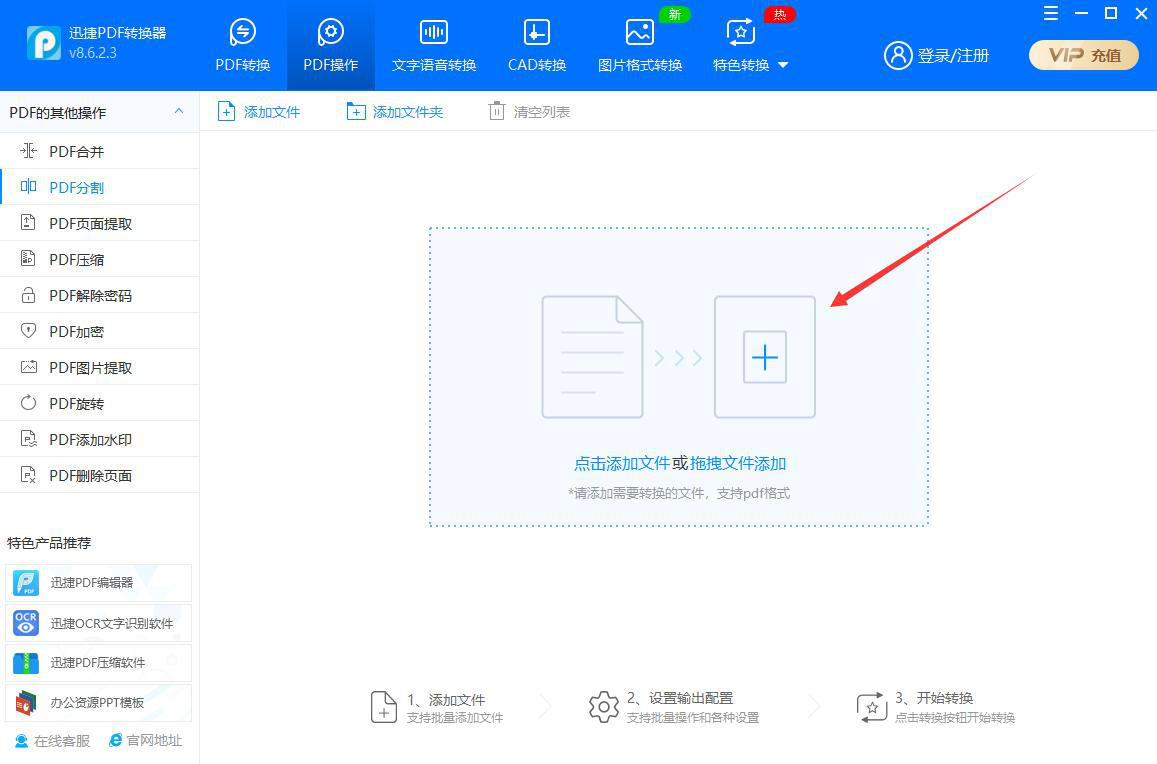
Task: Click the CAD转换 icon
Action: 536,32
